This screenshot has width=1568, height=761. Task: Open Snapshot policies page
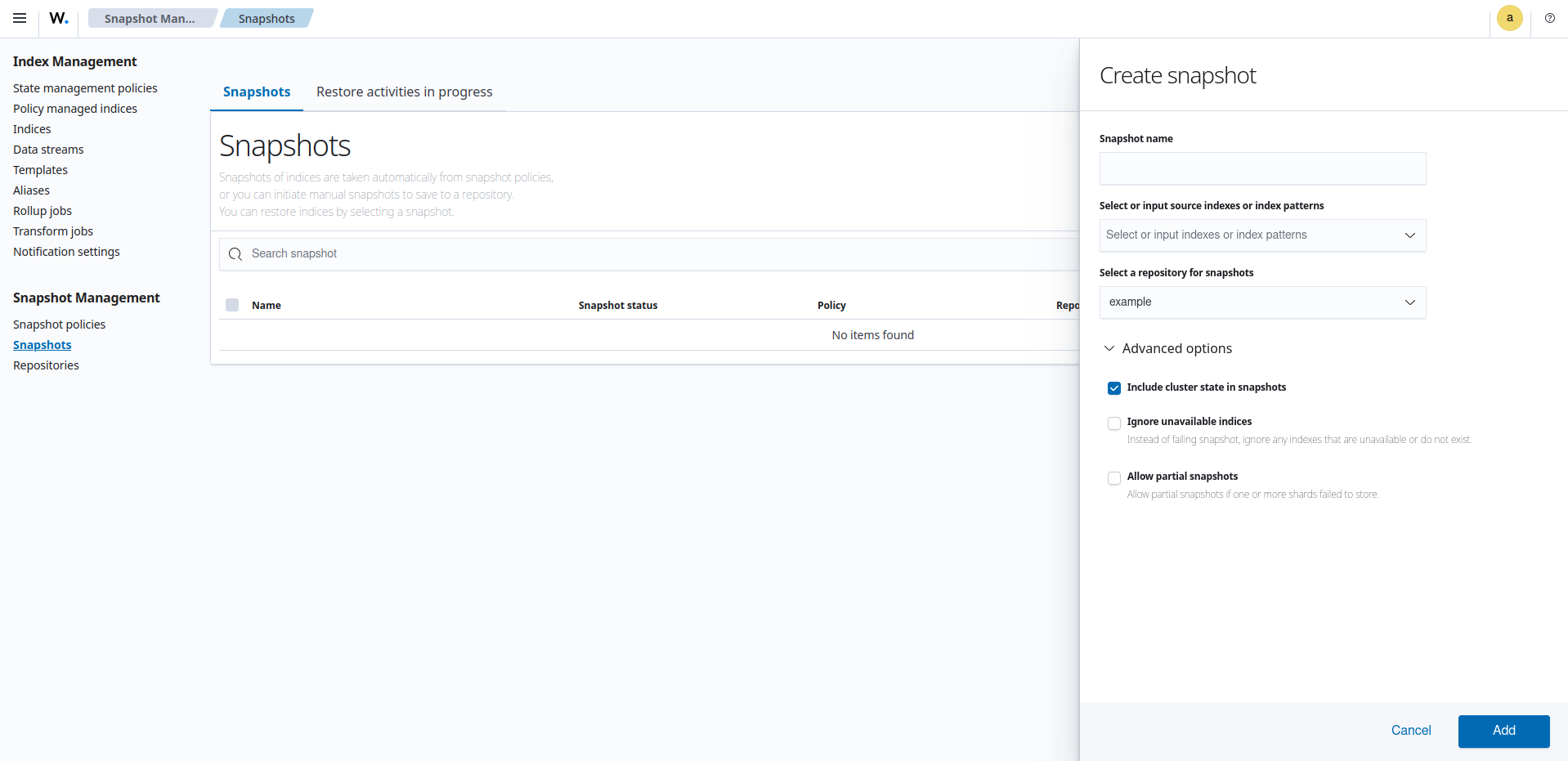(59, 324)
